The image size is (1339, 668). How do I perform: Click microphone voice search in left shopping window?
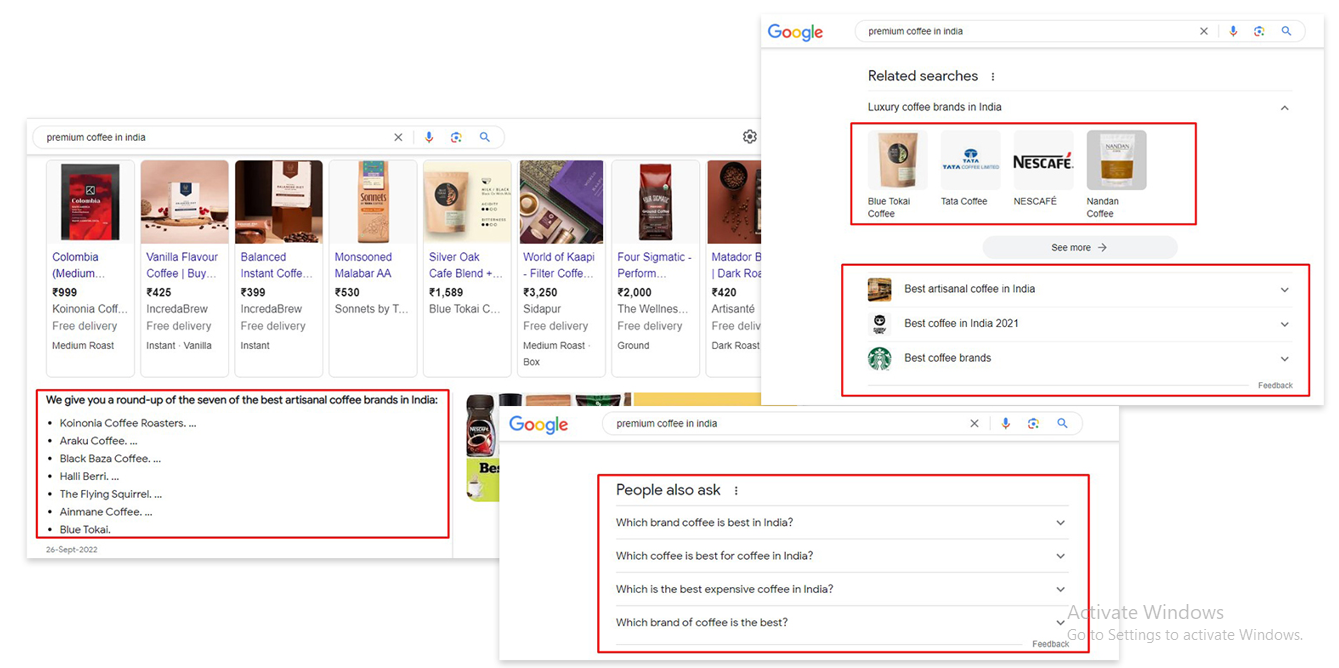pyautogui.click(x=429, y=137)
